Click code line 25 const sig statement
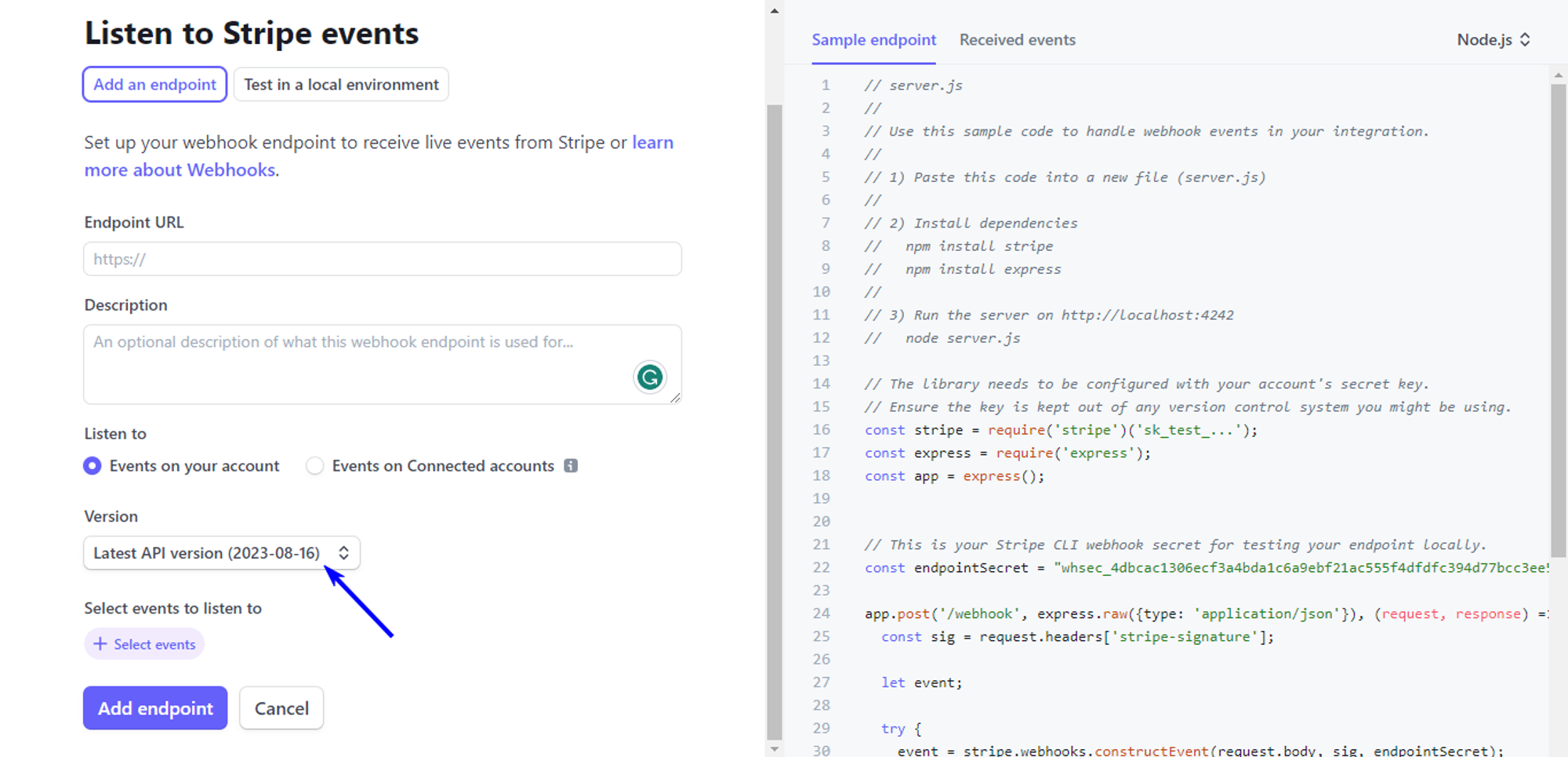Viewport: 1568px width, 757px height. click(1077, 636)
